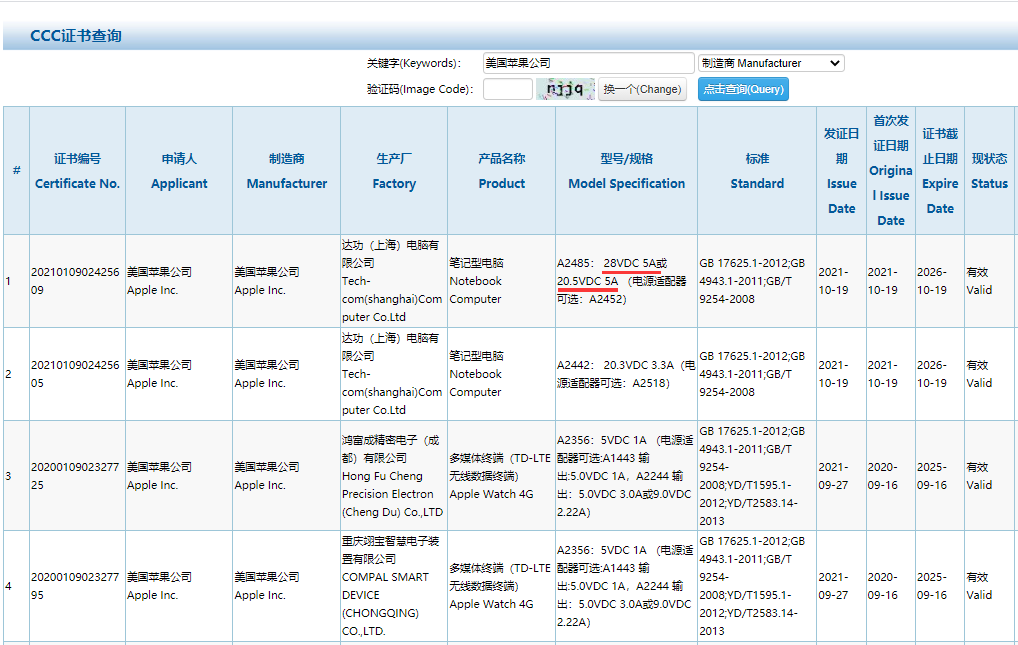Click the standard cell in row 4
1018x645 pixels.
pyautogui.click(x=757, y=586)
